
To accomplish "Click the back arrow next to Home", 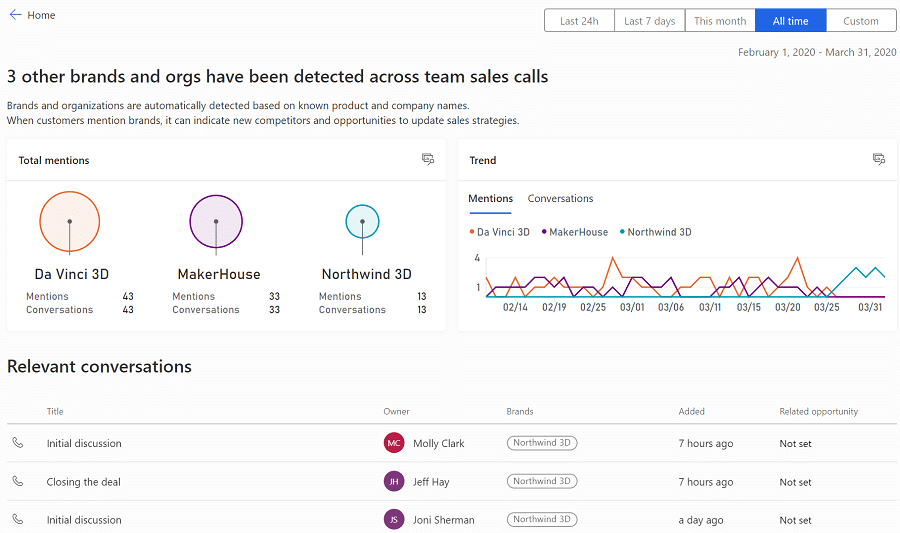I will (15, 15).
